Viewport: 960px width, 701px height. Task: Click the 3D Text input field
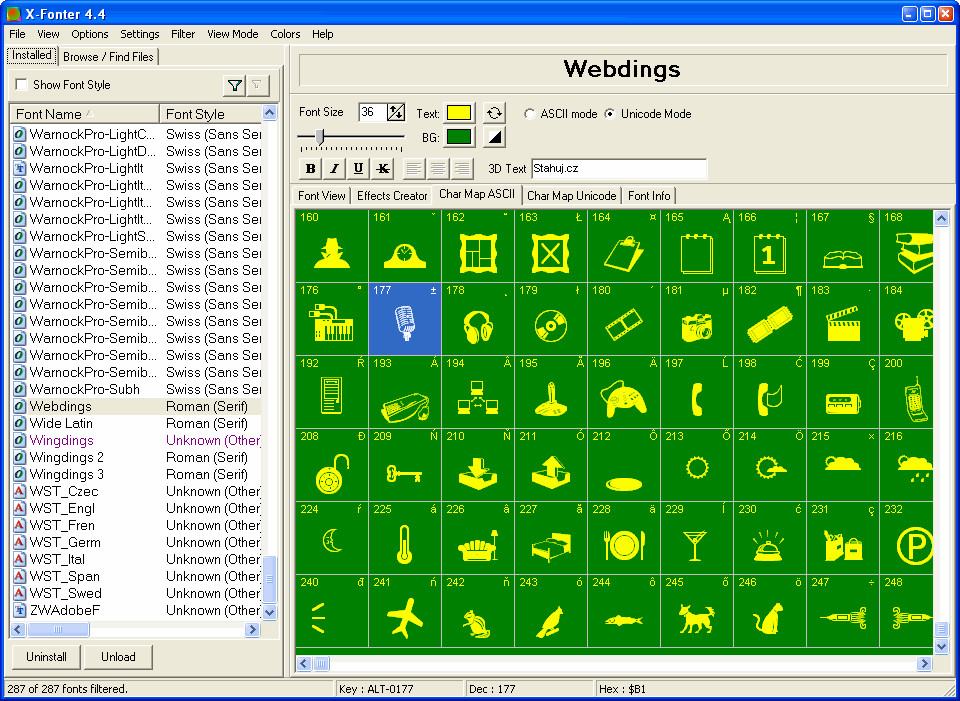619,168
